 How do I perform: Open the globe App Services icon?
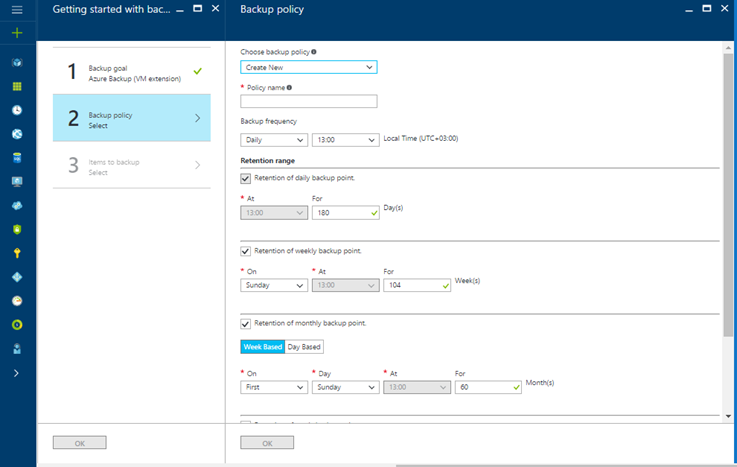coord(17,134)
